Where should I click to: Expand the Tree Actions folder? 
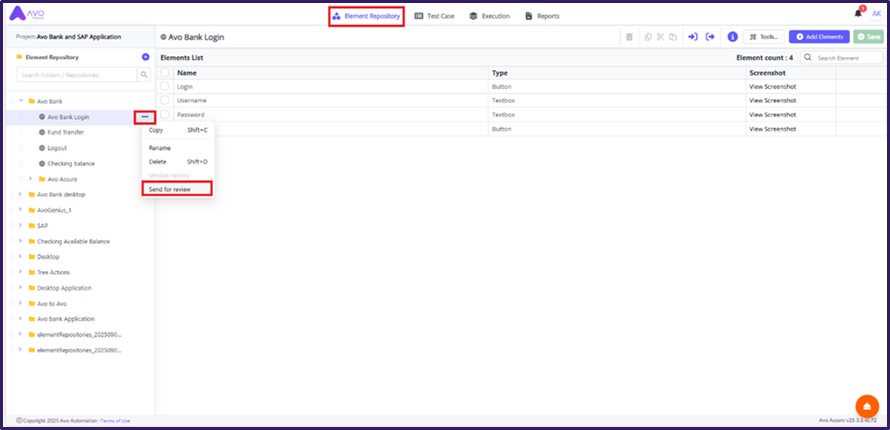pos(20,272)
